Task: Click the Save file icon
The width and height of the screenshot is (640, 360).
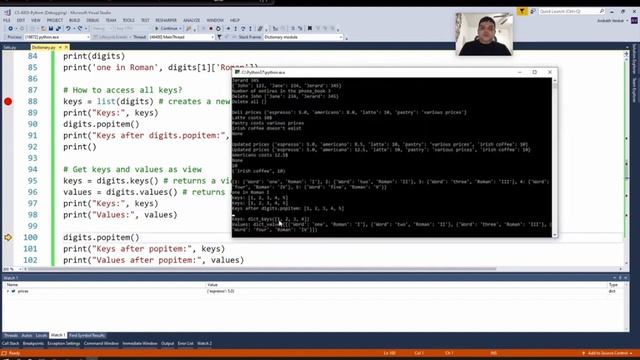Action: click(51, 29)
